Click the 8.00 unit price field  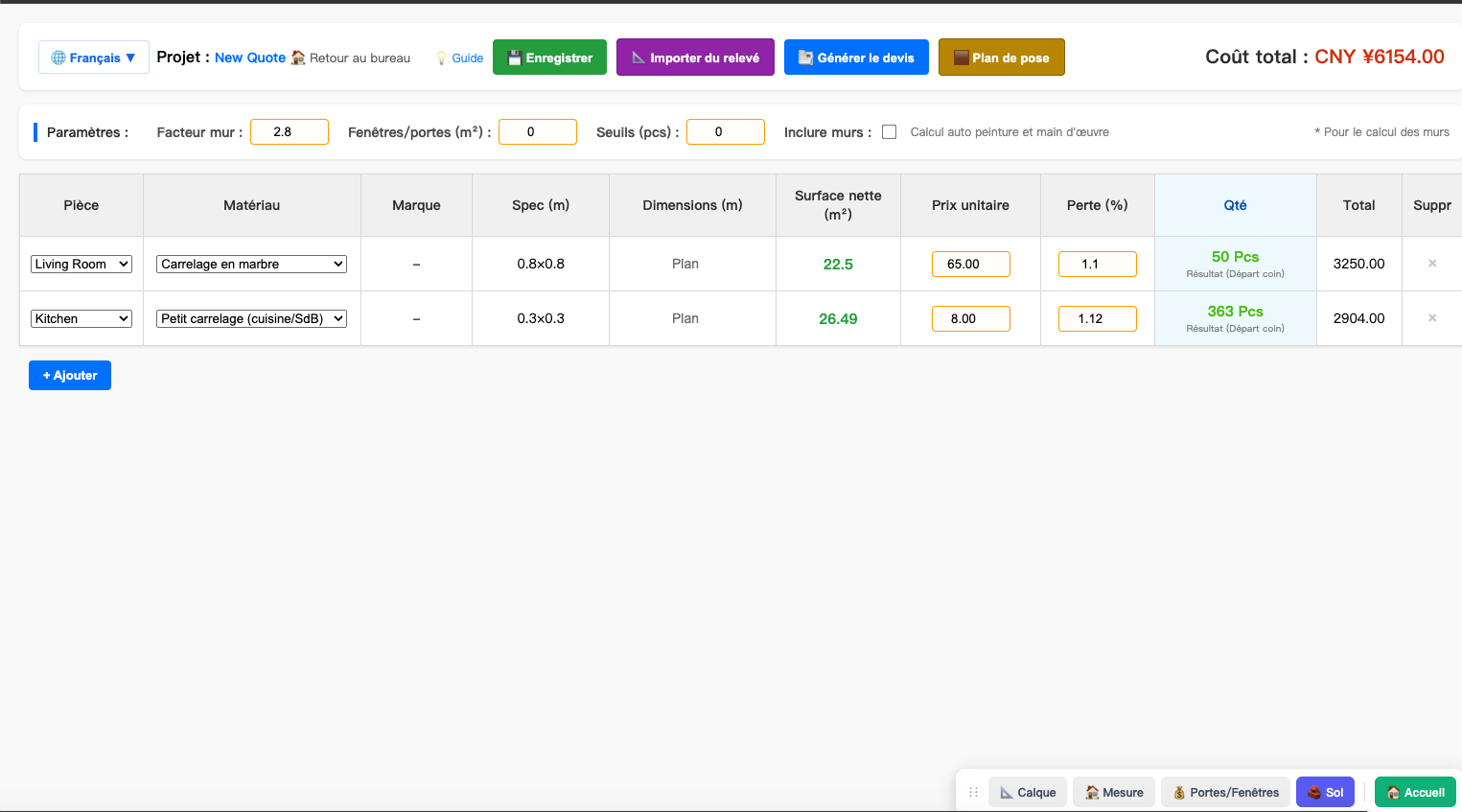(971, 318)
